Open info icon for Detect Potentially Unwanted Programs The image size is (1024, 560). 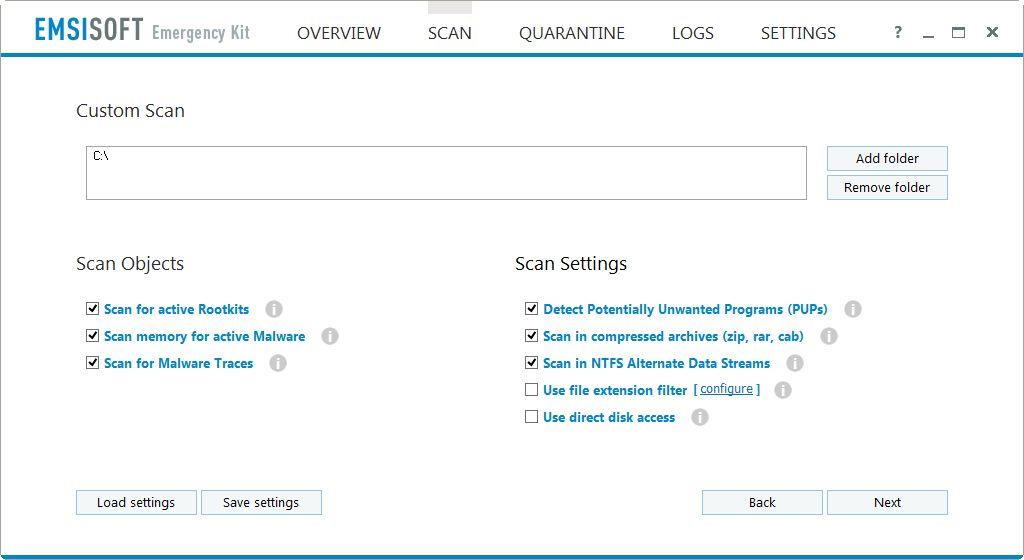853,309
